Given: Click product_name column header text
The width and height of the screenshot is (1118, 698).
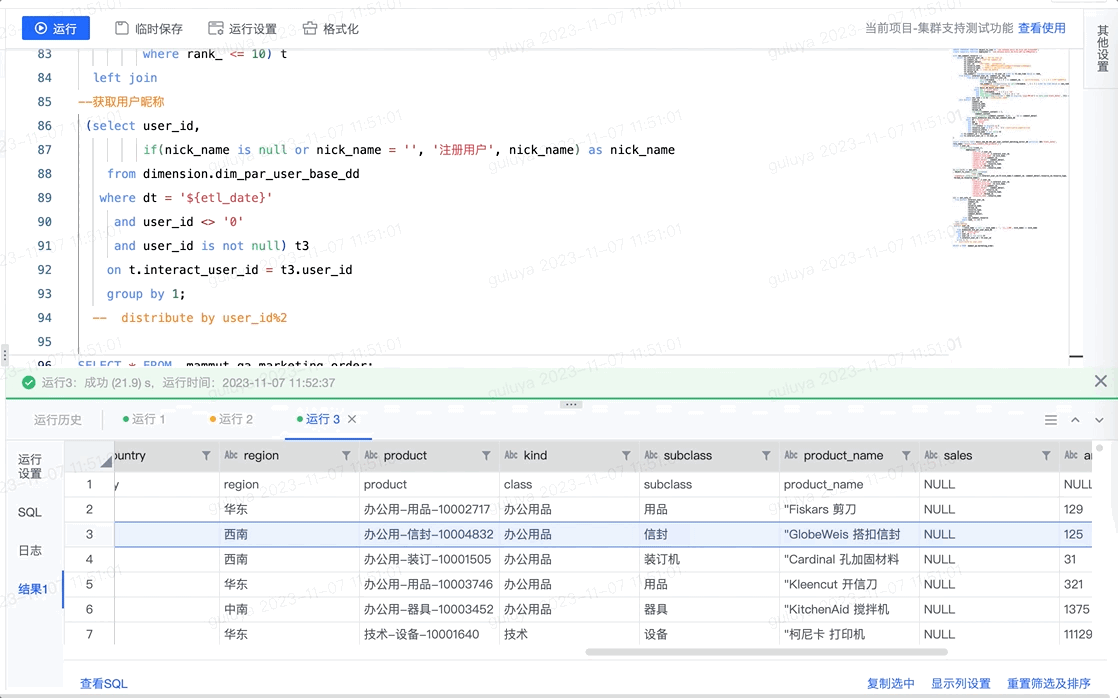Looking at the screenshot, I should pyautogui.click(x=843, y=455).
